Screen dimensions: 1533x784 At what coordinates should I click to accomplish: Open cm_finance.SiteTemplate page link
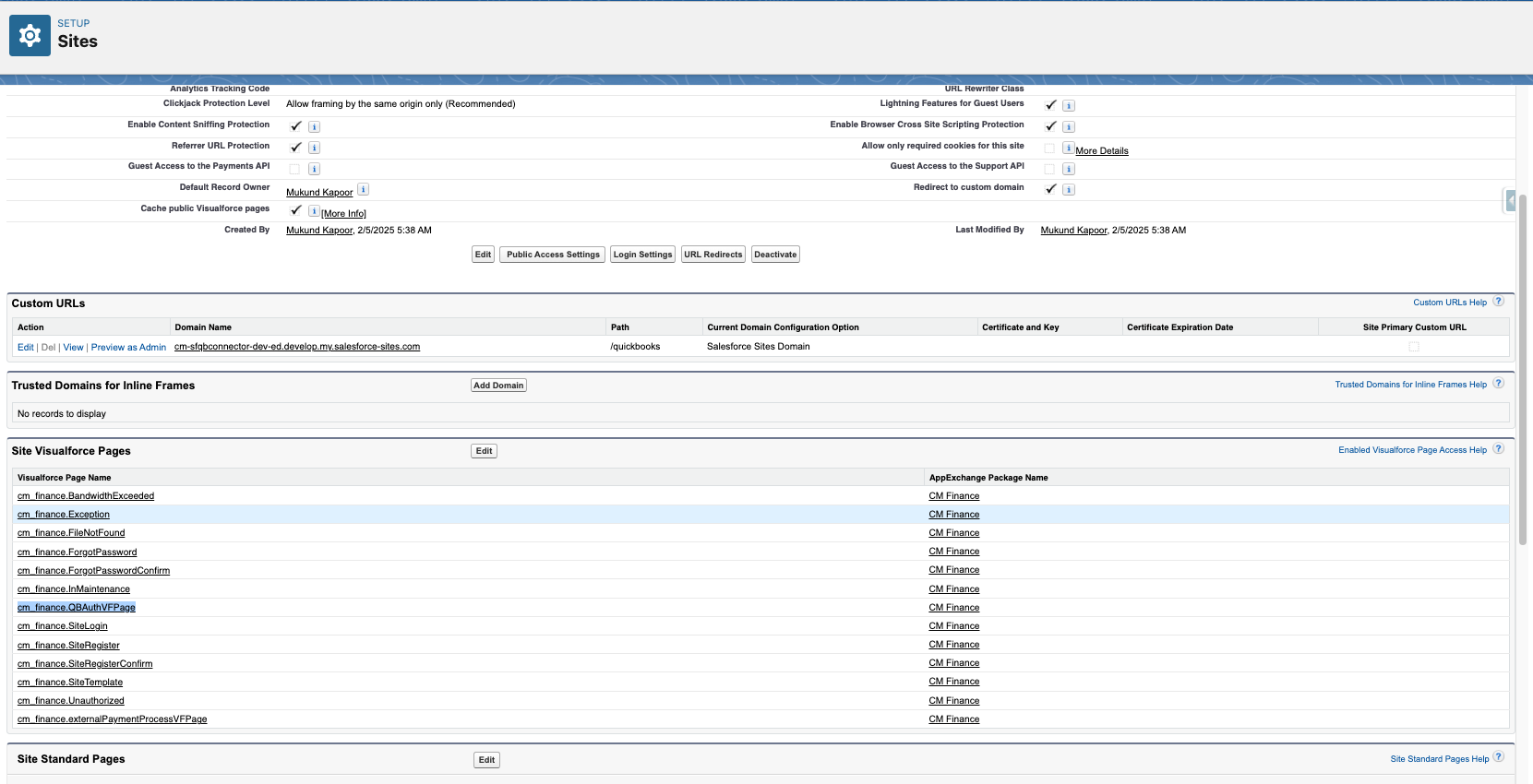pyautogui.click(x=70, y=683)
